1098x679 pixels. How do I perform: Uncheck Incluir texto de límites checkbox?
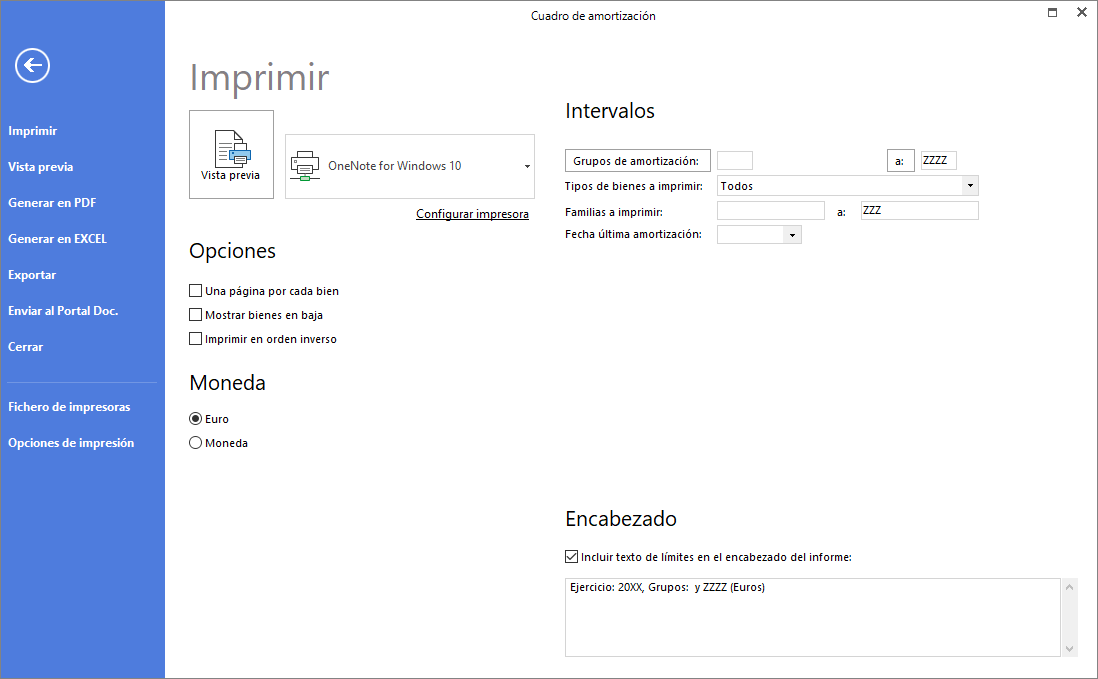[x=571, y=556]
